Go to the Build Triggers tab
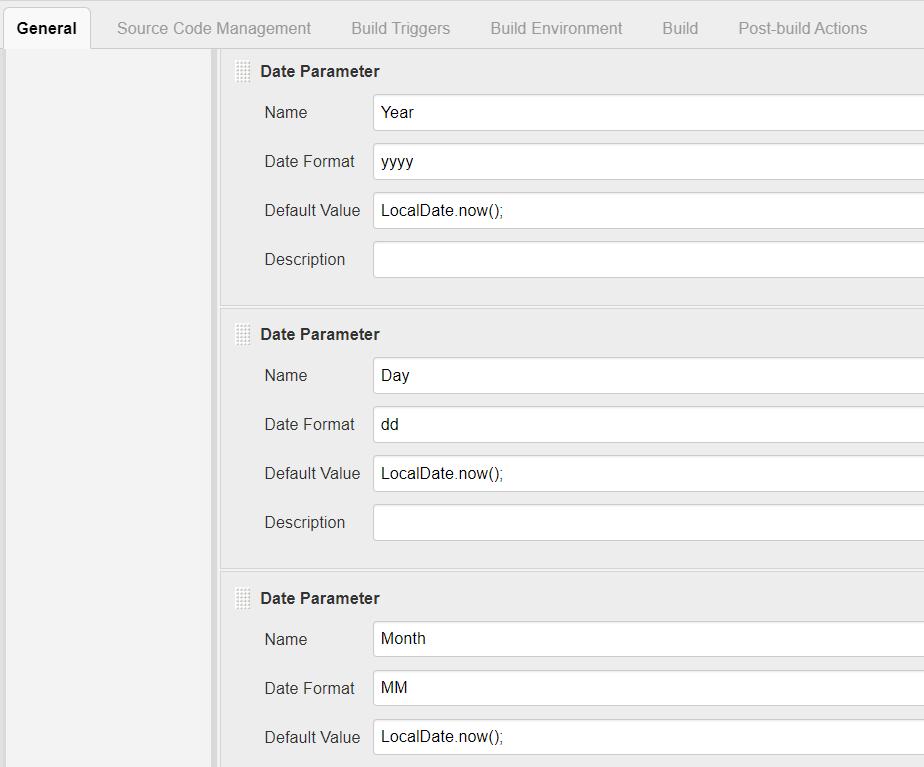 tap(401, 28)
